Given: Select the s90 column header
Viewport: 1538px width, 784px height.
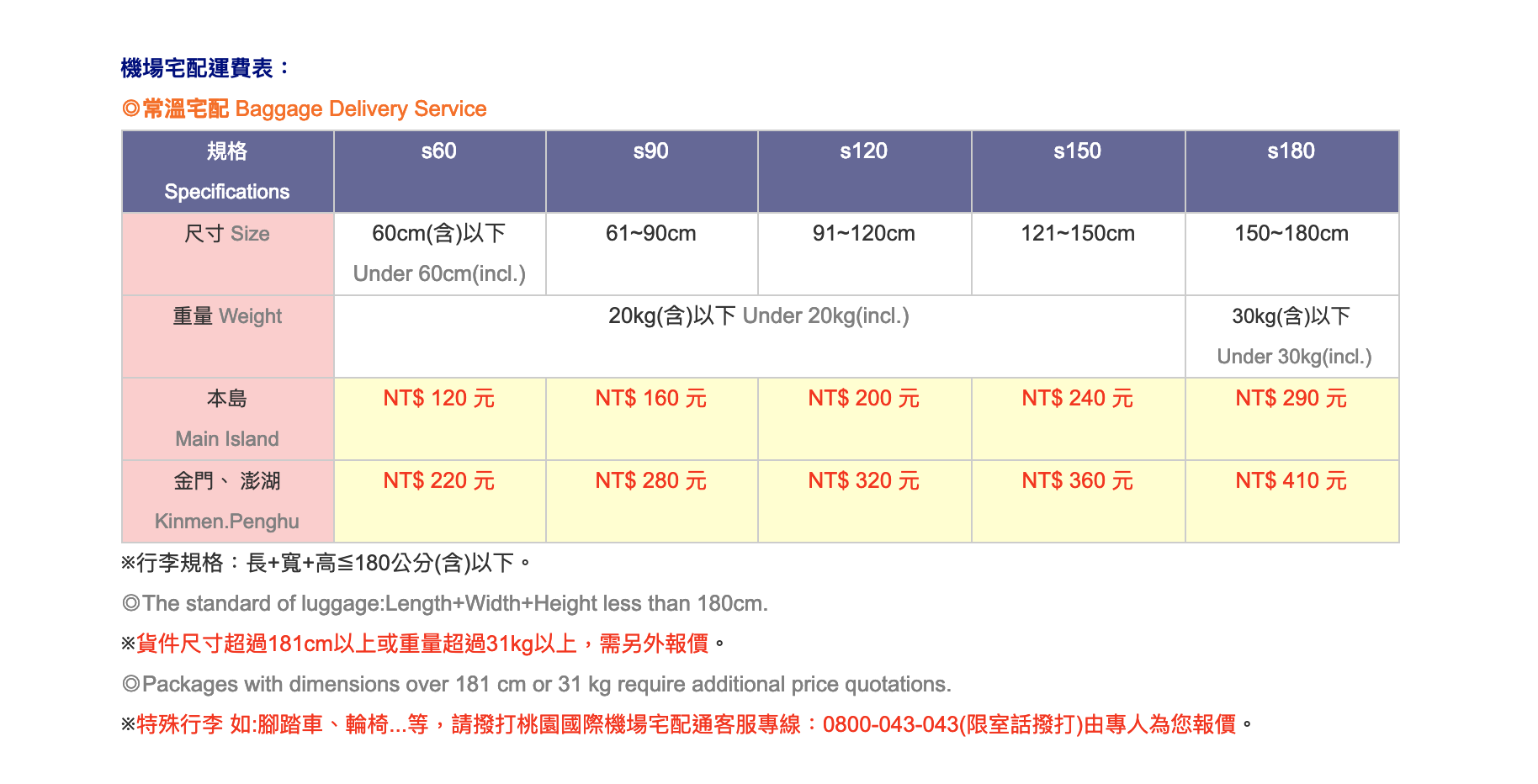Looking at the screenshot, I should tap(651, 172).
